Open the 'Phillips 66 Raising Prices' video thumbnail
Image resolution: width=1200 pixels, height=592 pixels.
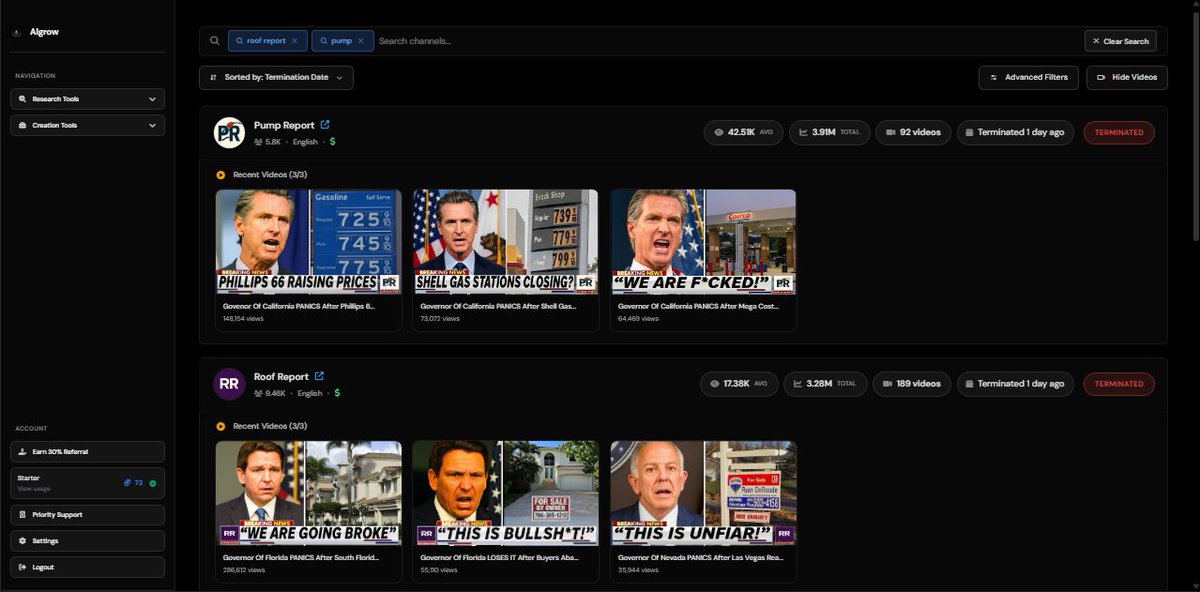pos(308,241)
